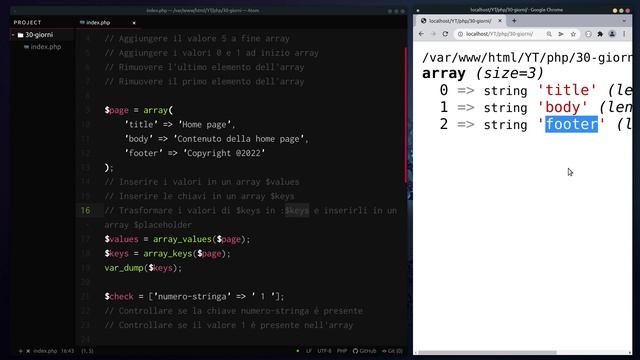Open Git (0) panel from status bar

click(x=392, y=351)
